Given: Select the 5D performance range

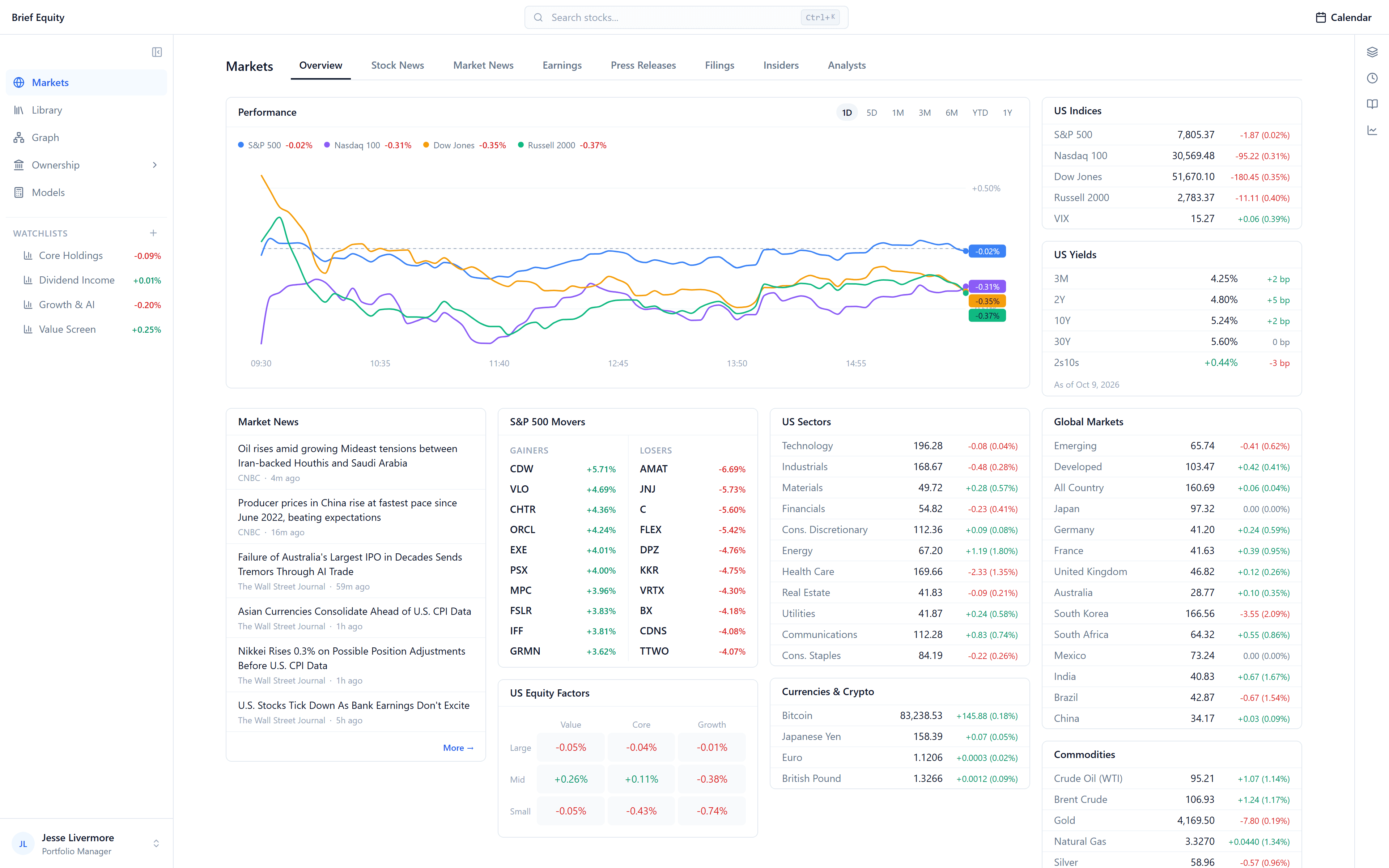Looking at the screenshot, I should 871,113.
